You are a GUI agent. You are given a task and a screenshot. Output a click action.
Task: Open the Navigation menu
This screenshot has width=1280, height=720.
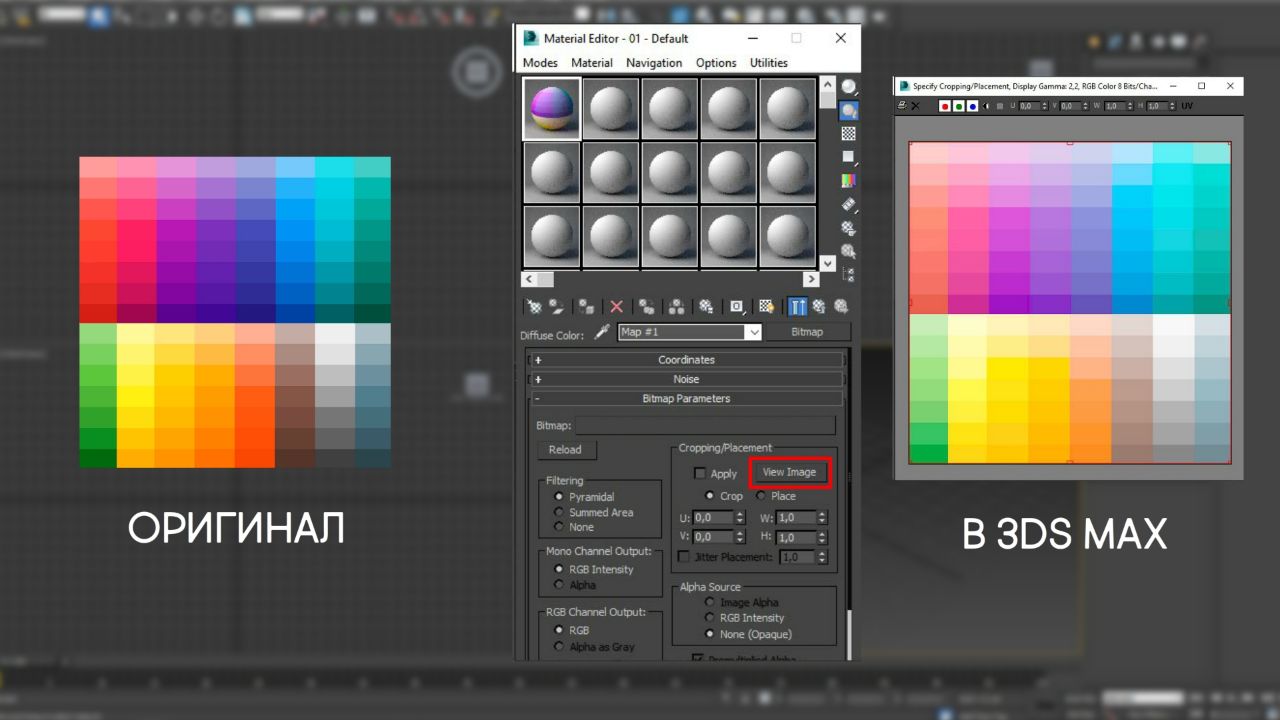tap(654, 62)
